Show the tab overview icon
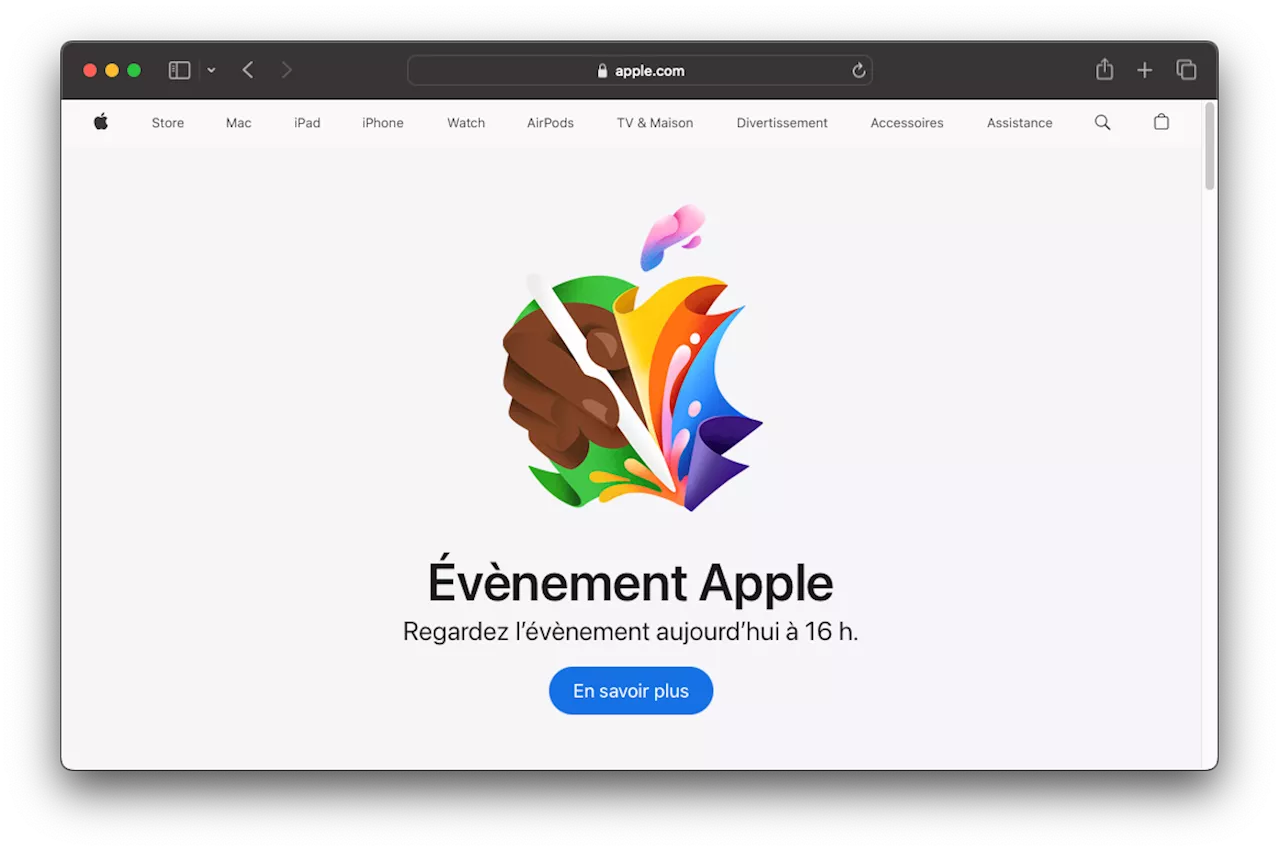 click(1186, 70)
